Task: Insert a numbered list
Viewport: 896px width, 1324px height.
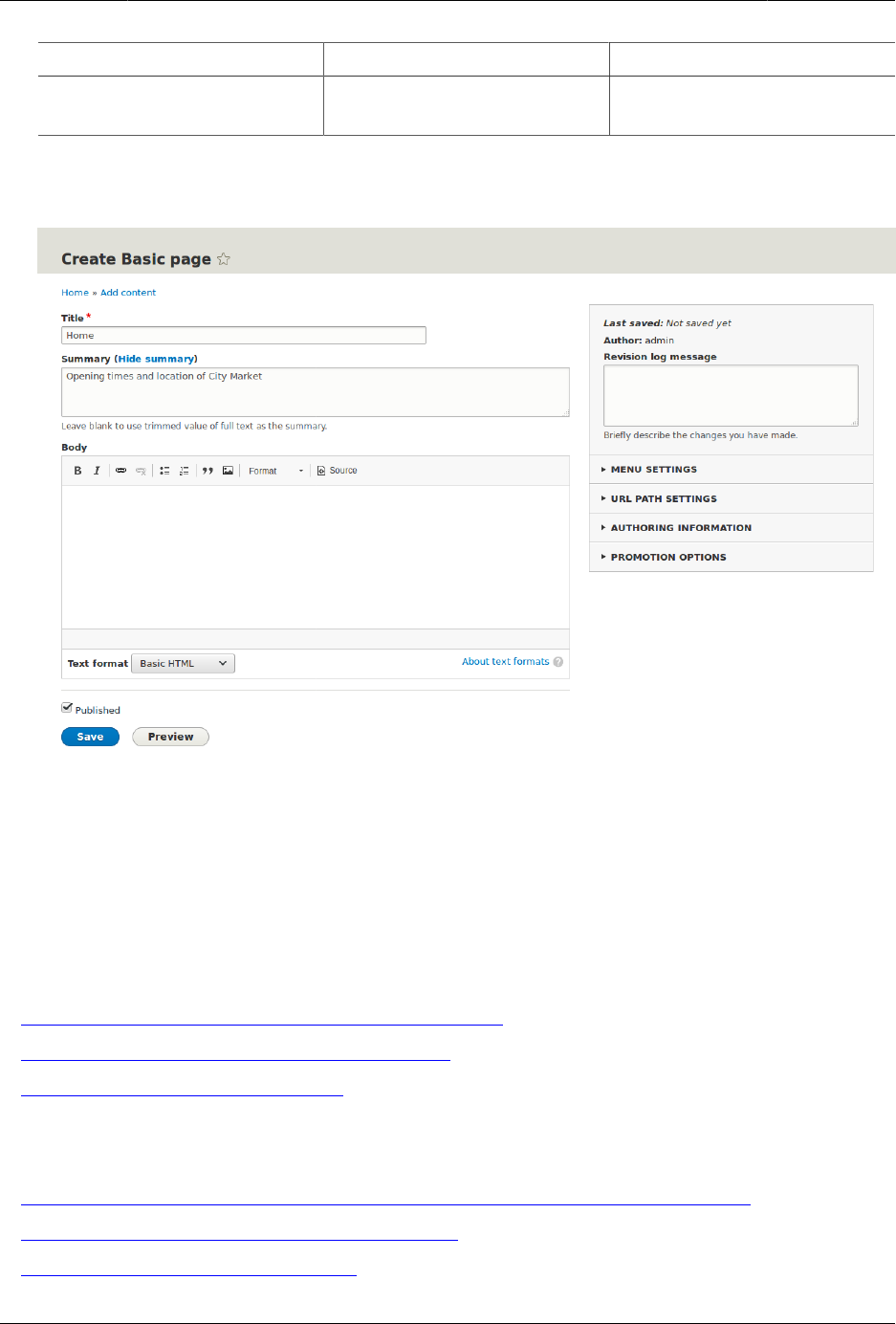Action: coord(184,471)
